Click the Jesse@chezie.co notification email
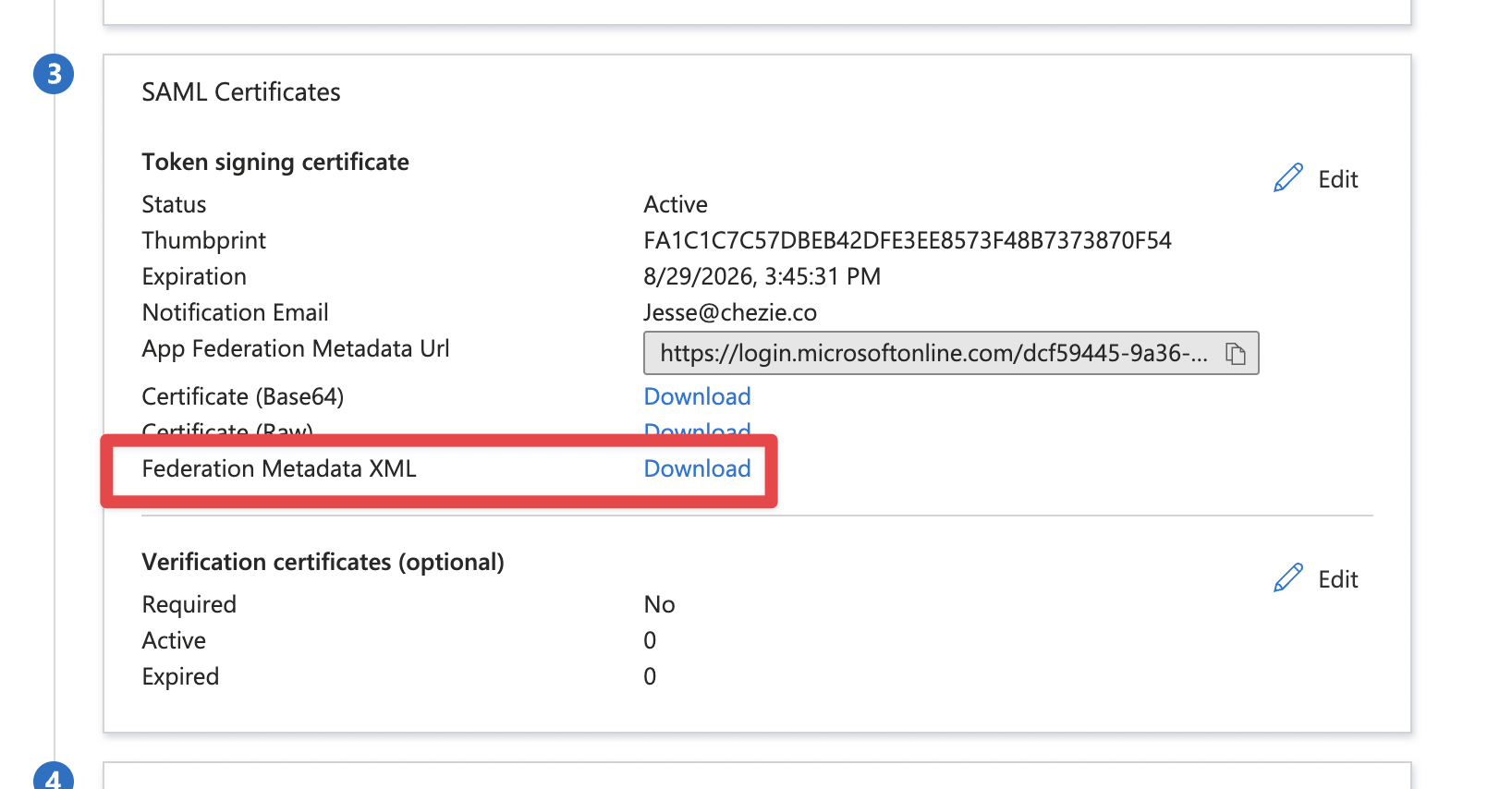This screenshot has height=789, width=1512. 729,313
